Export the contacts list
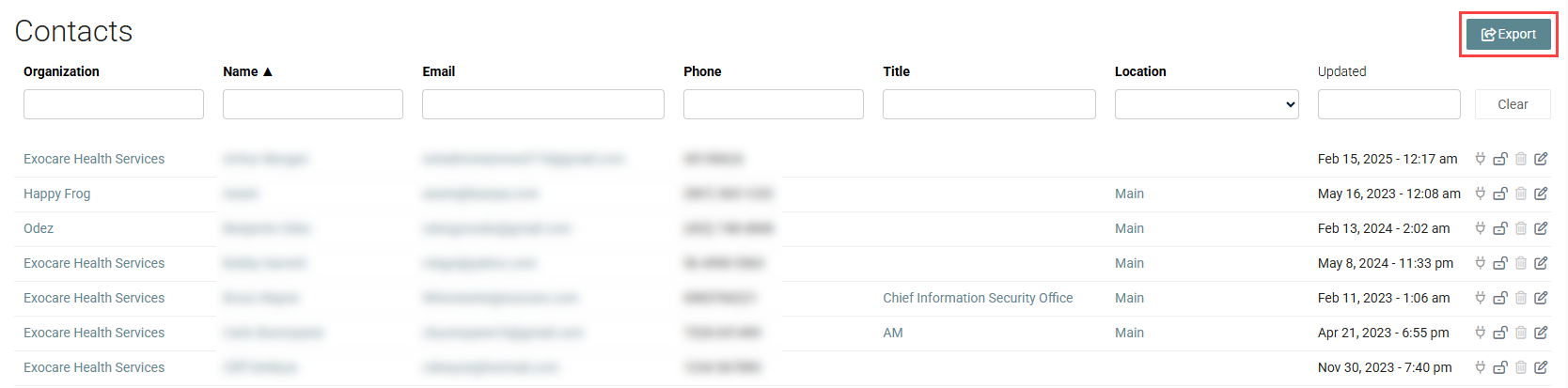This screenshot has width=1568, height=388. point(1509,34)
